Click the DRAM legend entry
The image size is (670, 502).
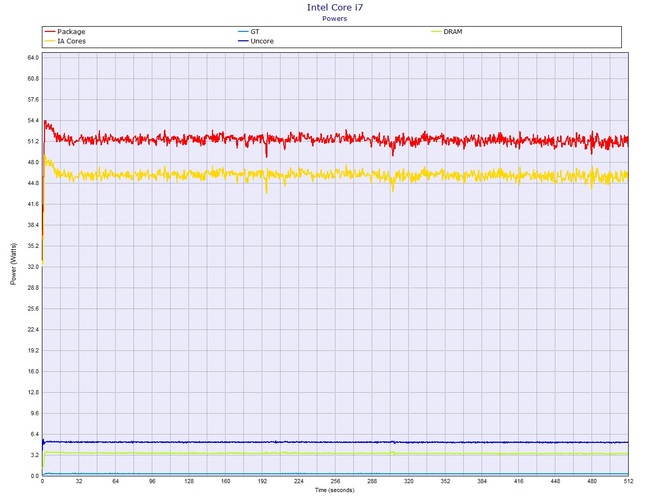tap(447, 32)
